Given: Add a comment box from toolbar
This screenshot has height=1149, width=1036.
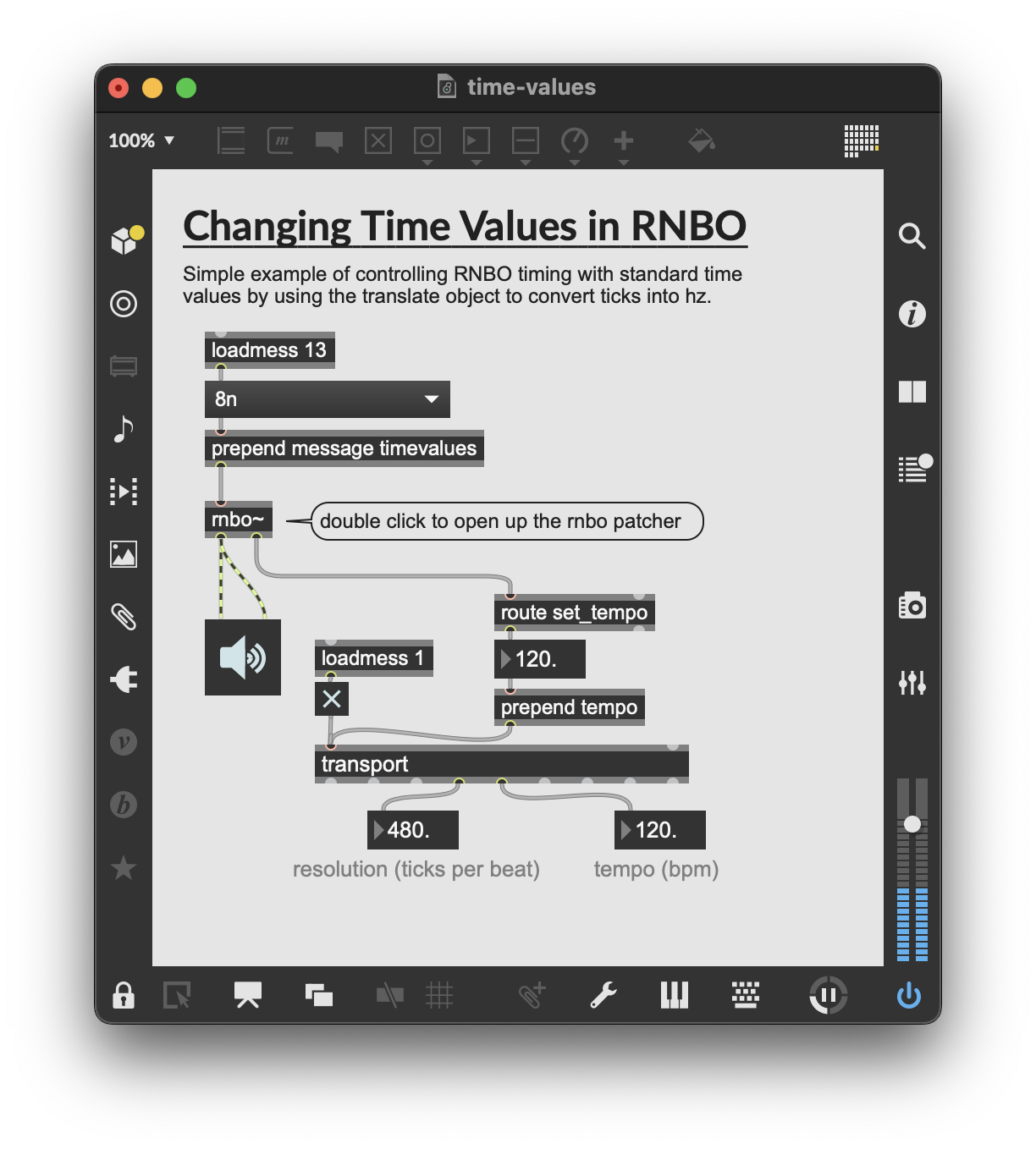Looking at the screenshot, I should tap(329, 140).
